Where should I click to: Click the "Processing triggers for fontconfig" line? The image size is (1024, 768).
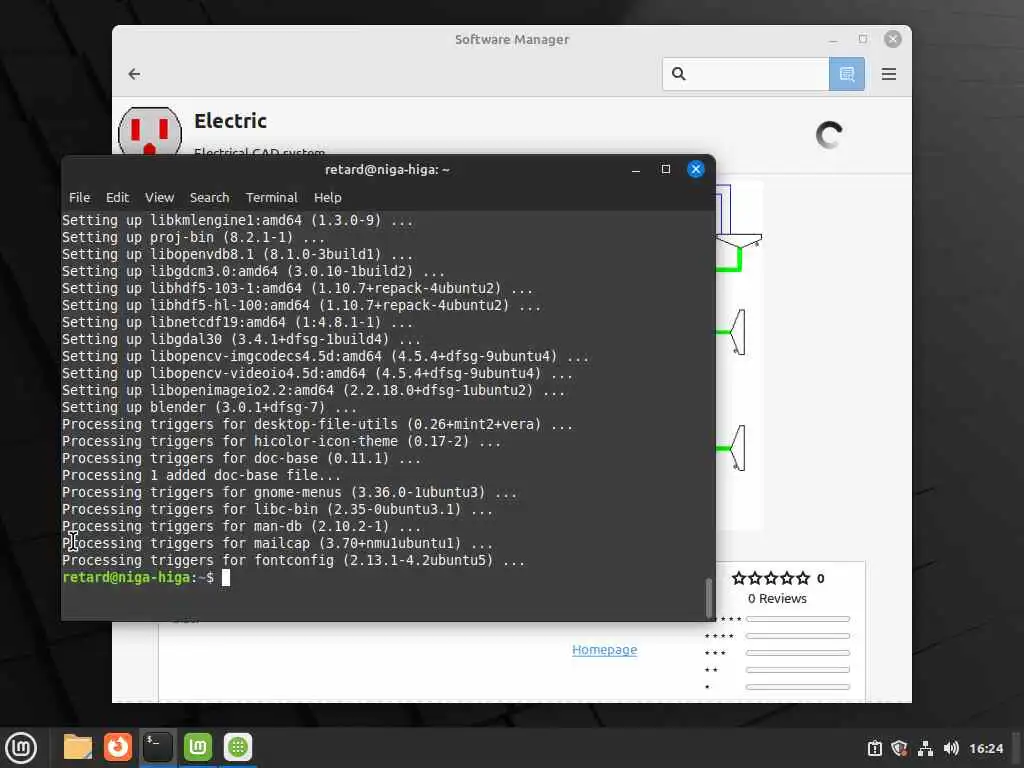point(293,560)
